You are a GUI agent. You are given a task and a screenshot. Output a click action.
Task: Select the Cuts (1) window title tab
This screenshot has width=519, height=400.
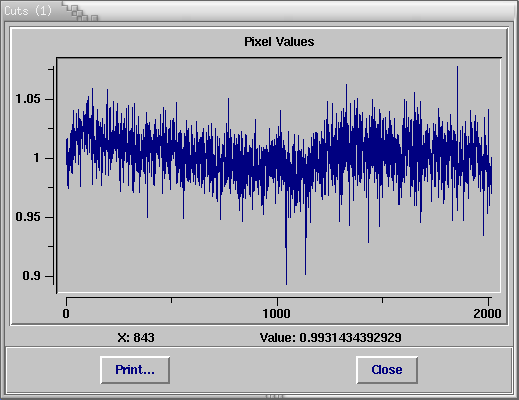(x=28, y=11)
